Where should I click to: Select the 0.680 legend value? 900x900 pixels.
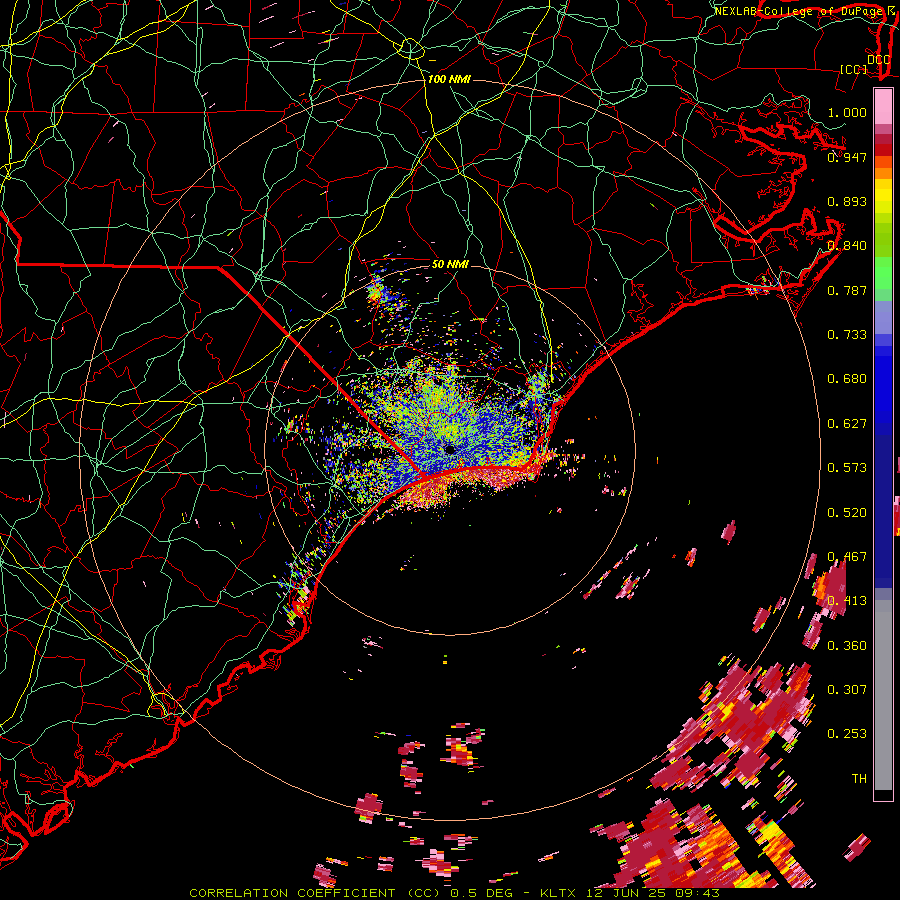[847, 379]
